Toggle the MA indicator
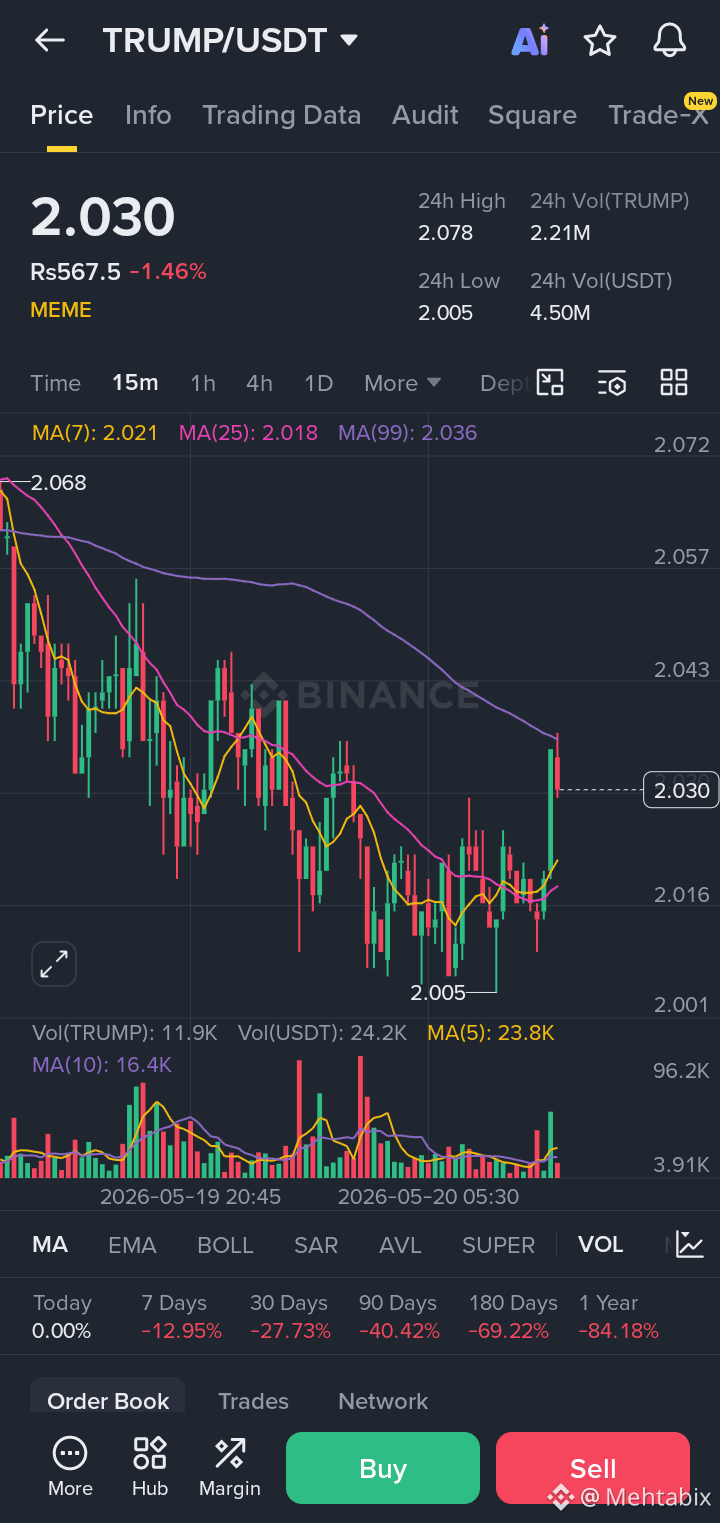The width and height of the screenshot is (720, 1523). coord(50,1245)
